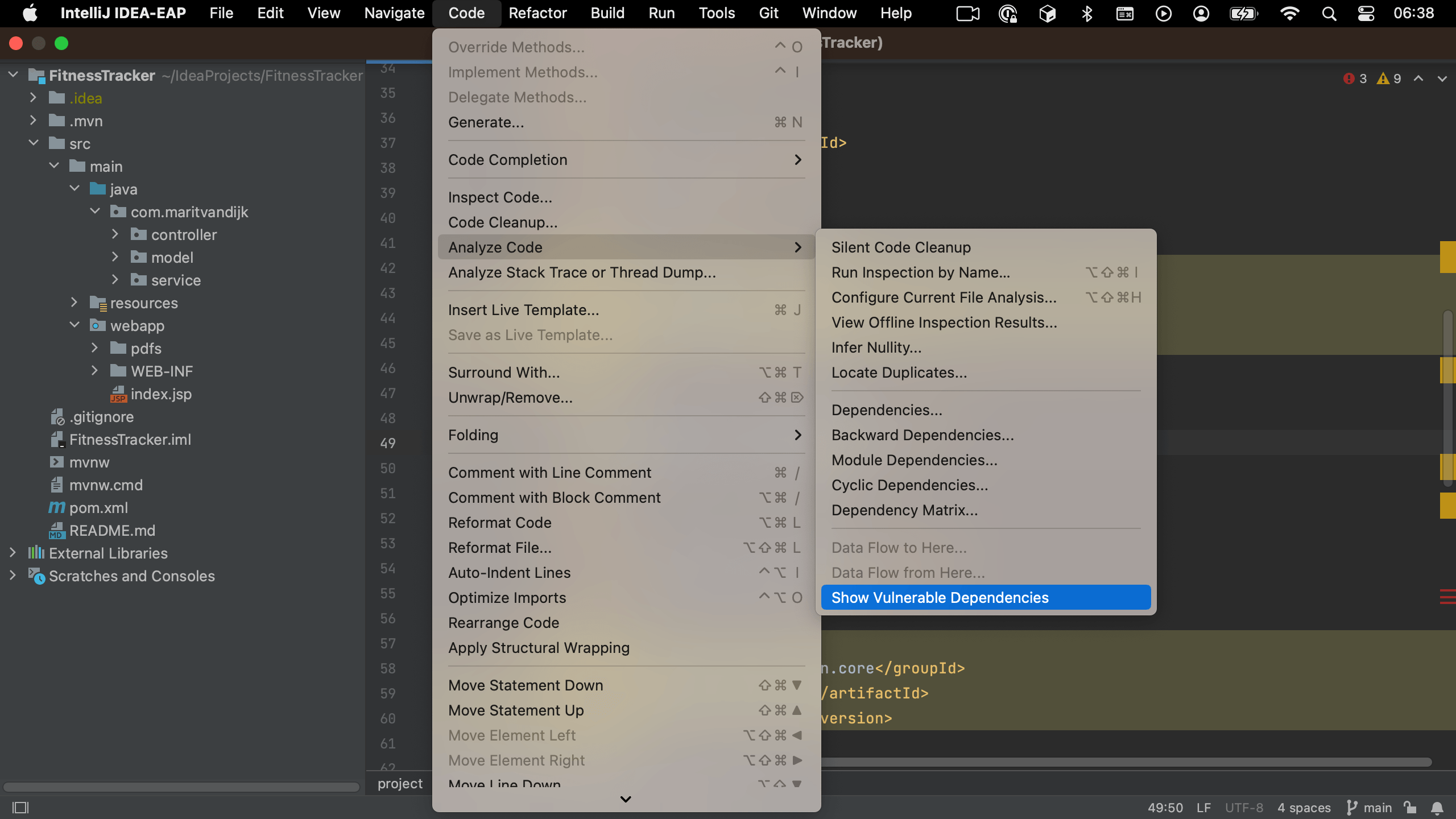The width and height of the screenshot is (1456, 819).
Task: Expand the service package
Action: point(115,280)
